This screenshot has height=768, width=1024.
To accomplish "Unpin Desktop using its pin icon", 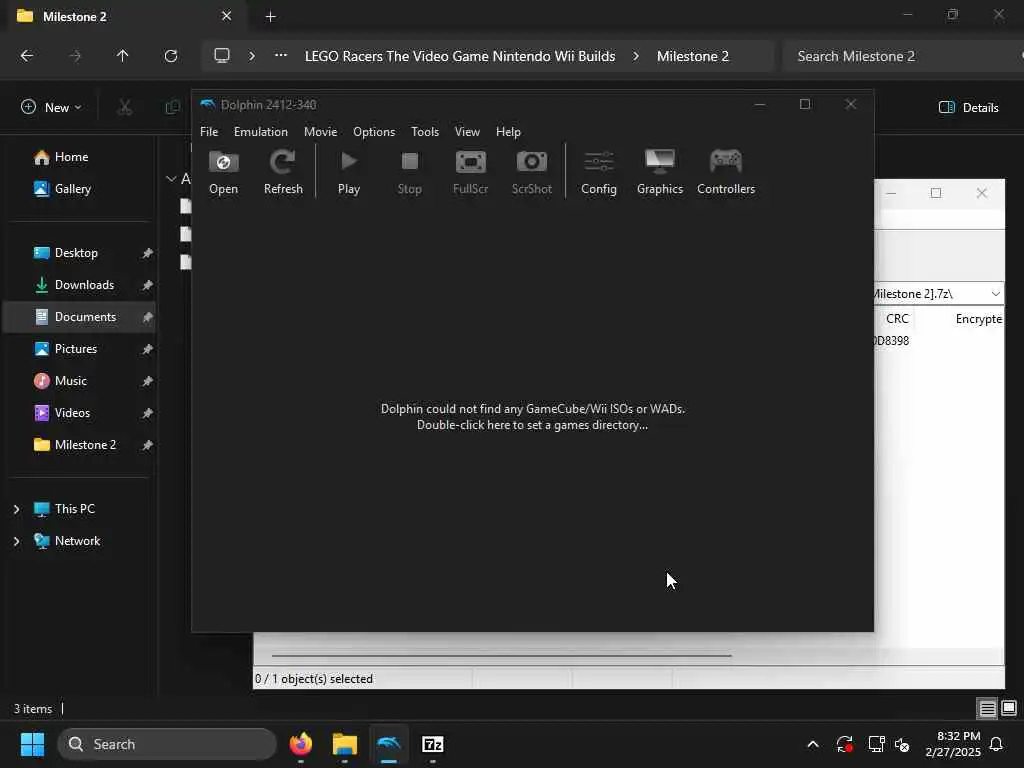I will (x=148, y=253).
